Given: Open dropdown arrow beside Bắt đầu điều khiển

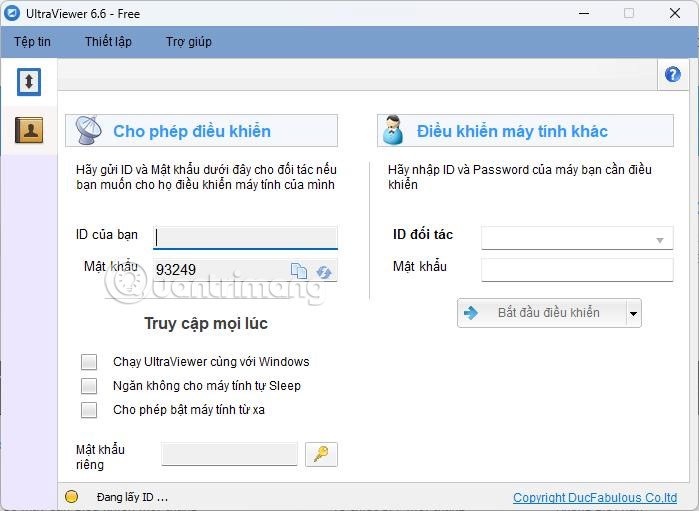Looking at the screenshot, I should (x=632, y=314).
